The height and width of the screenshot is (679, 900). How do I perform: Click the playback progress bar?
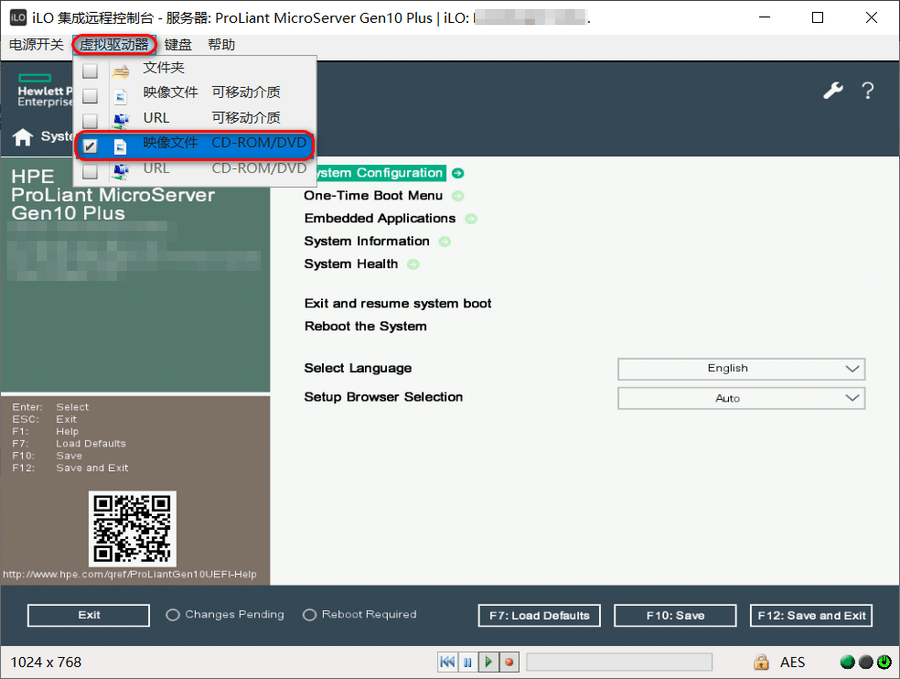tap(619, 662)
